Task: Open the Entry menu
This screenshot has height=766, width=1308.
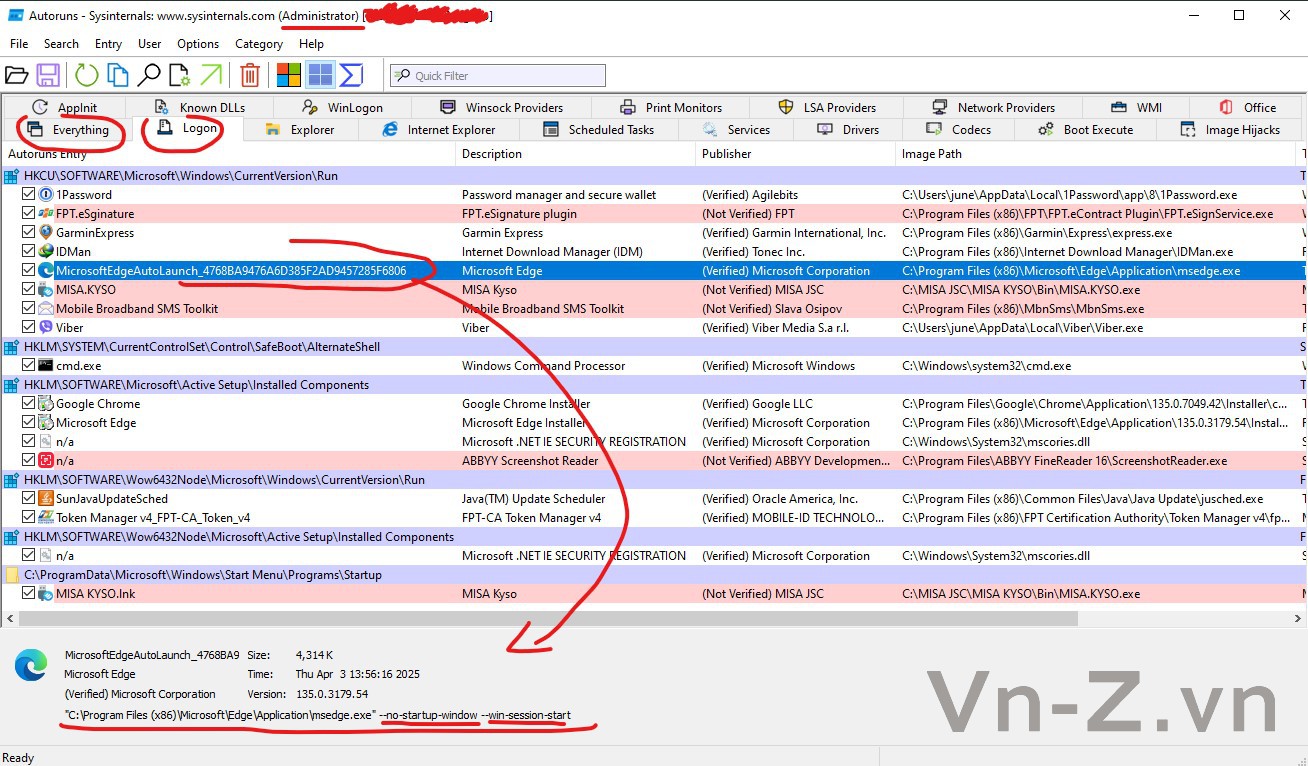Action: [x=108, y=44]
